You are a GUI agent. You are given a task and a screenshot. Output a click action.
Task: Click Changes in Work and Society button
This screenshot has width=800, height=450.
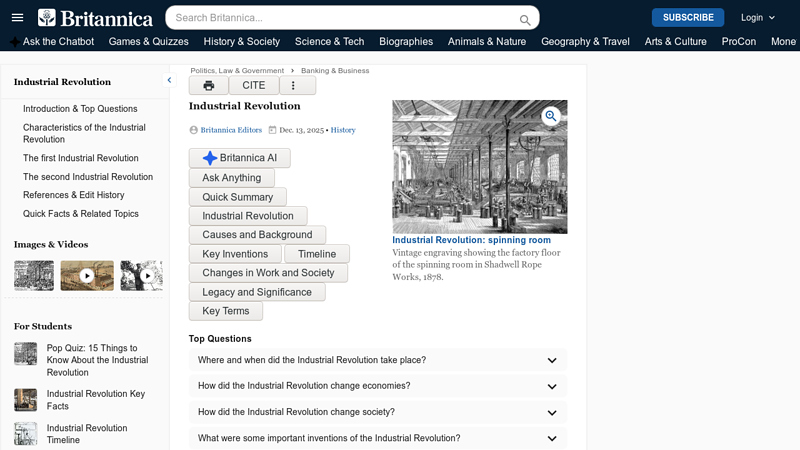(268, 273)
